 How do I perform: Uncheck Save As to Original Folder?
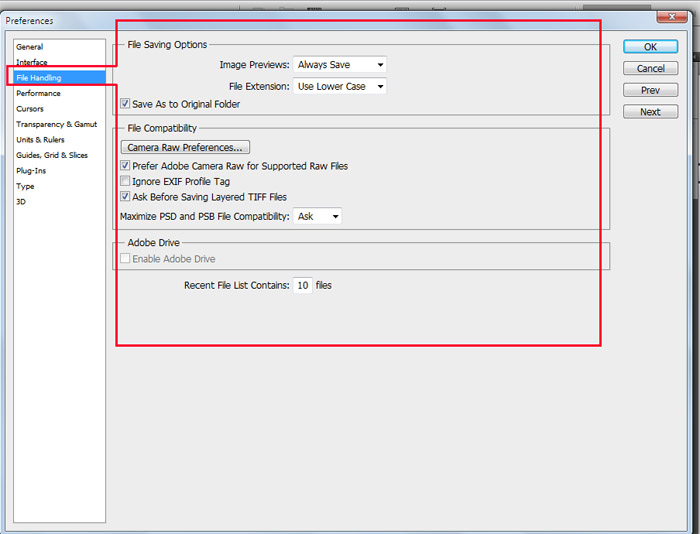point(125,104)
